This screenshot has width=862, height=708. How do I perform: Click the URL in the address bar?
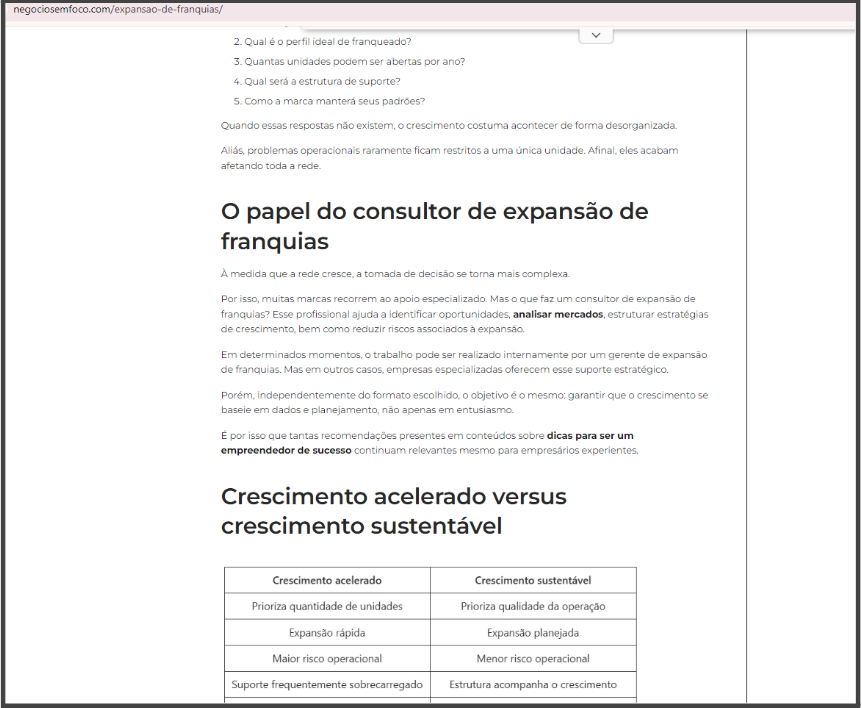[118, 9]
